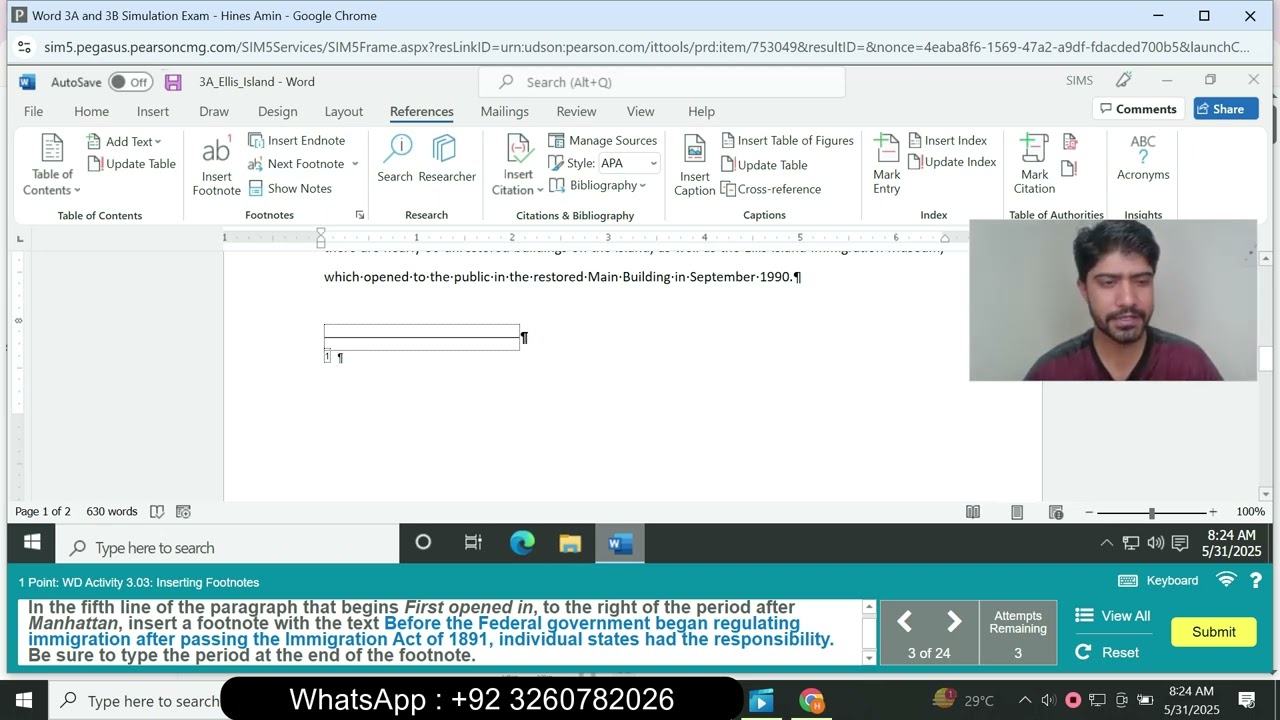Open the File menu tab
This screenshot has height=720, width=1280.
[x=33, y=111]
